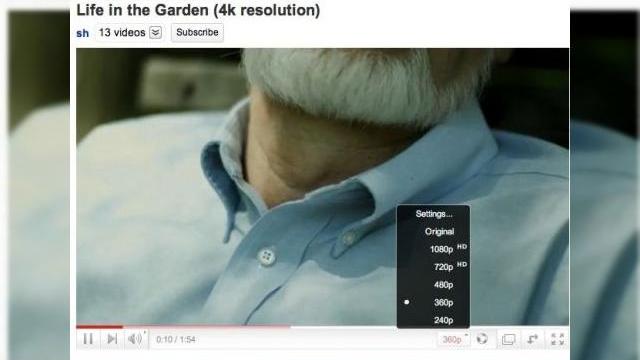640x360 pixels.
Task: Click the '13 videos' text
Action: coord(122,32)
